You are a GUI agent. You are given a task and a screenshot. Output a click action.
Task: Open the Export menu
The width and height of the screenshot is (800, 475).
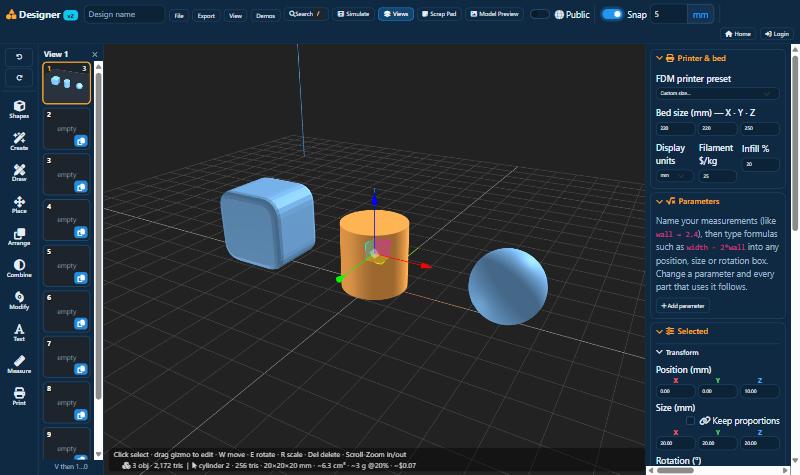pos(206,15)
